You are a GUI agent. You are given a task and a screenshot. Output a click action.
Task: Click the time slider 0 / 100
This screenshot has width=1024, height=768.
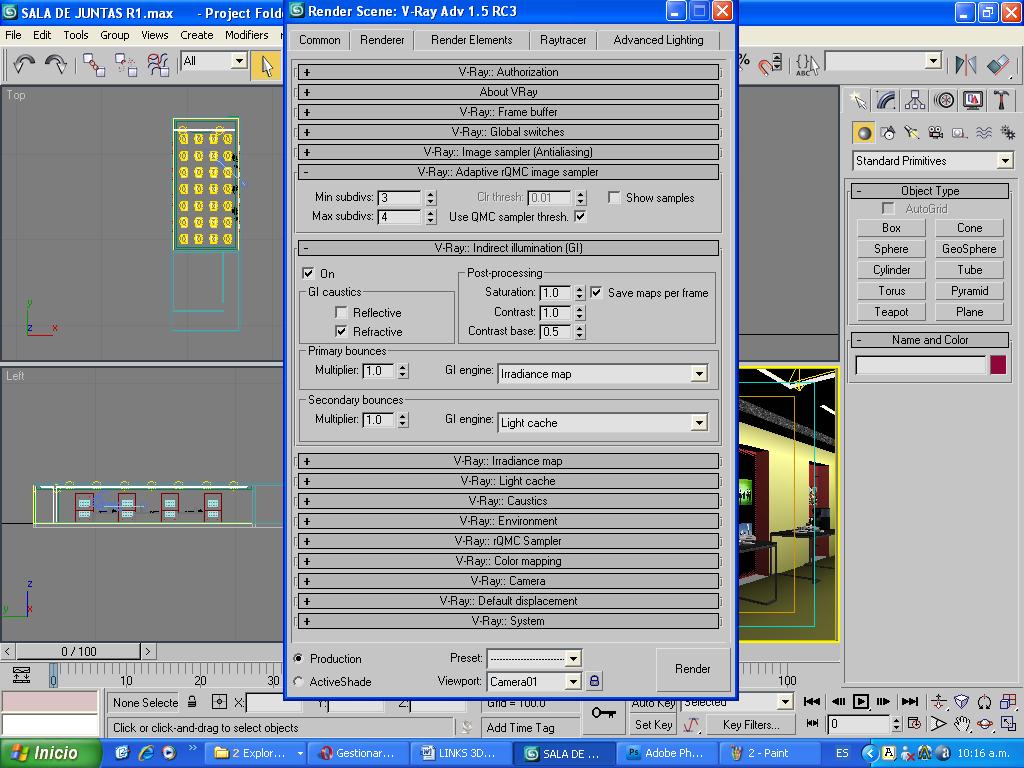click(78, 651)
